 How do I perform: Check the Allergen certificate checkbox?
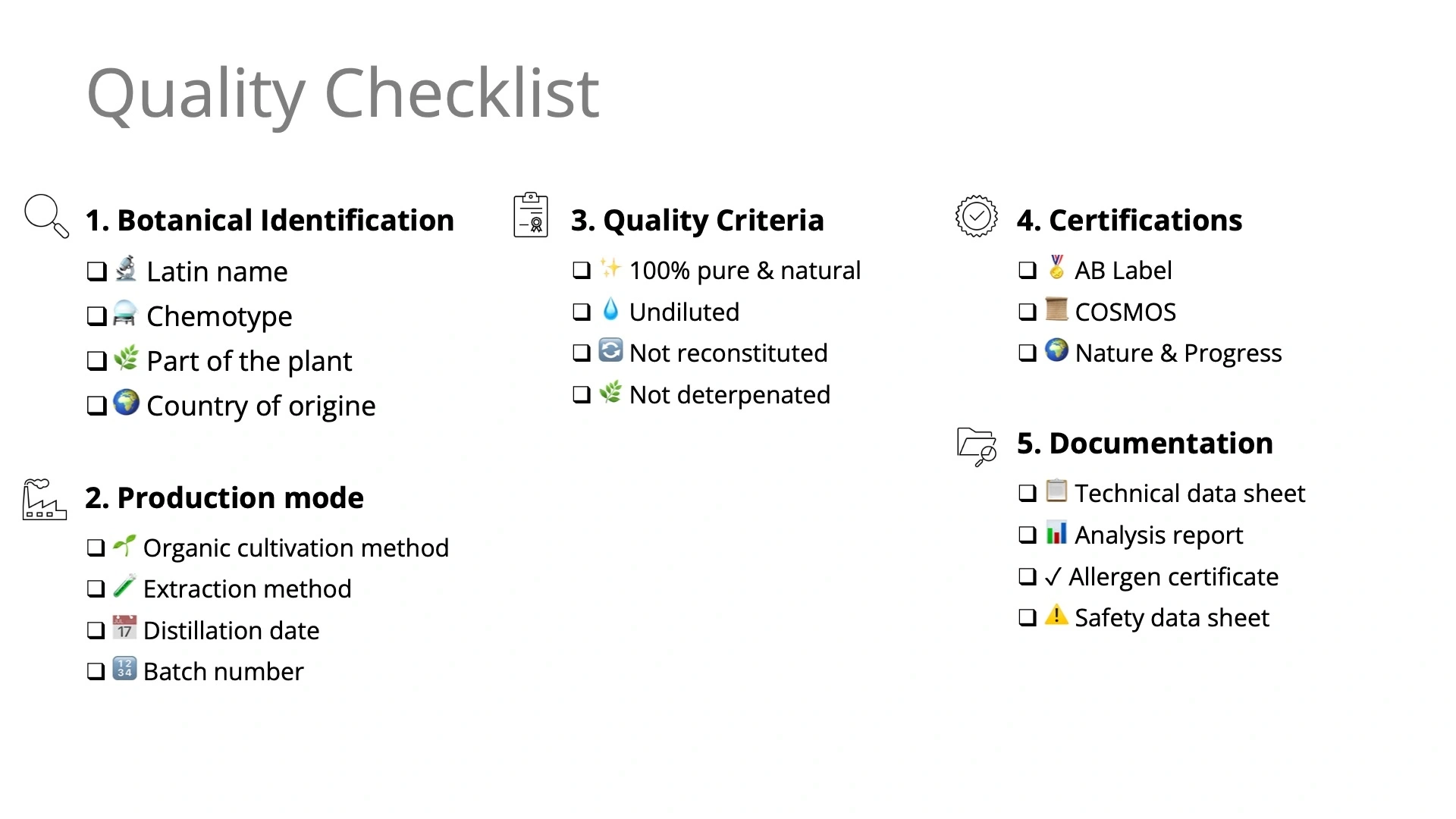pyautogui.click(x=1028, y=576)
